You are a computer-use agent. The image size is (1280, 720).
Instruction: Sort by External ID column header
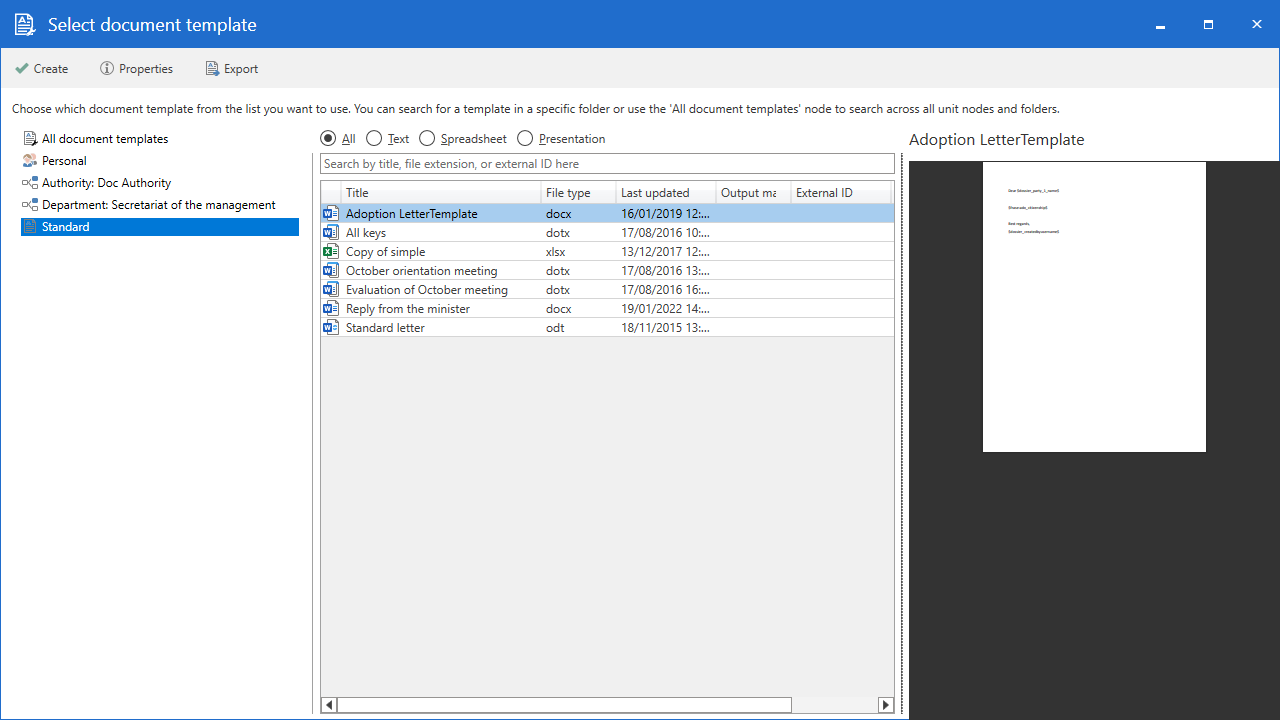tap(841, 193)
